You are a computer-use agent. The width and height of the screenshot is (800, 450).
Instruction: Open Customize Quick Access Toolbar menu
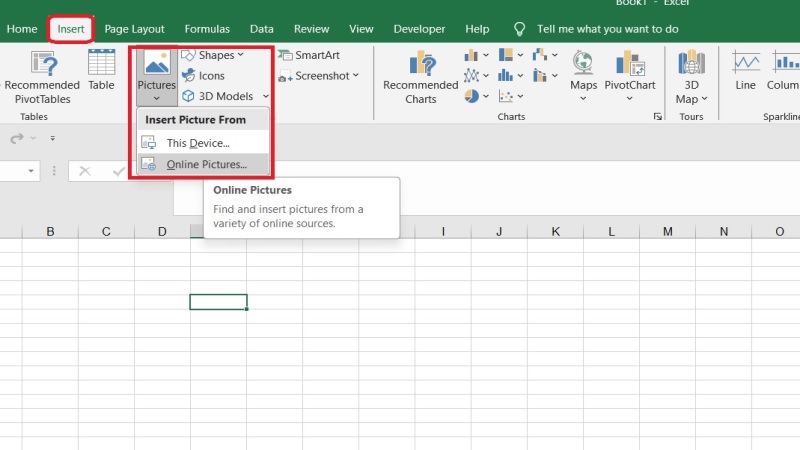[53, 138]
